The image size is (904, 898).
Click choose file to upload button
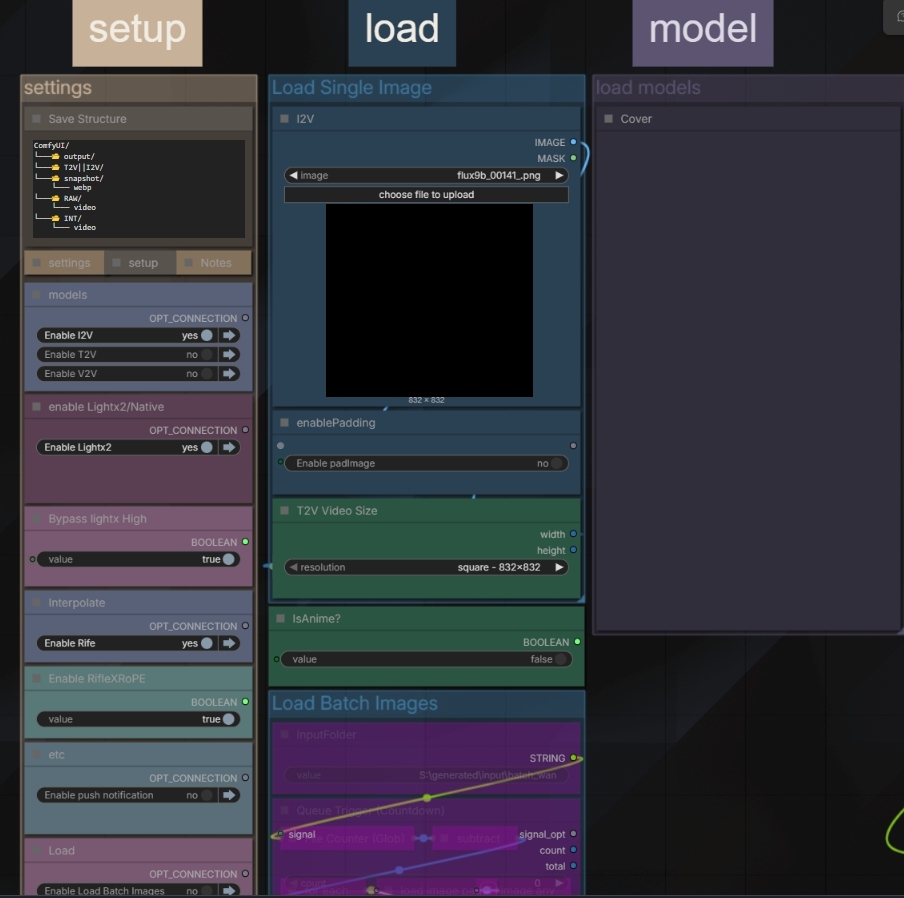pyautogui.click(x=426, y=194)
